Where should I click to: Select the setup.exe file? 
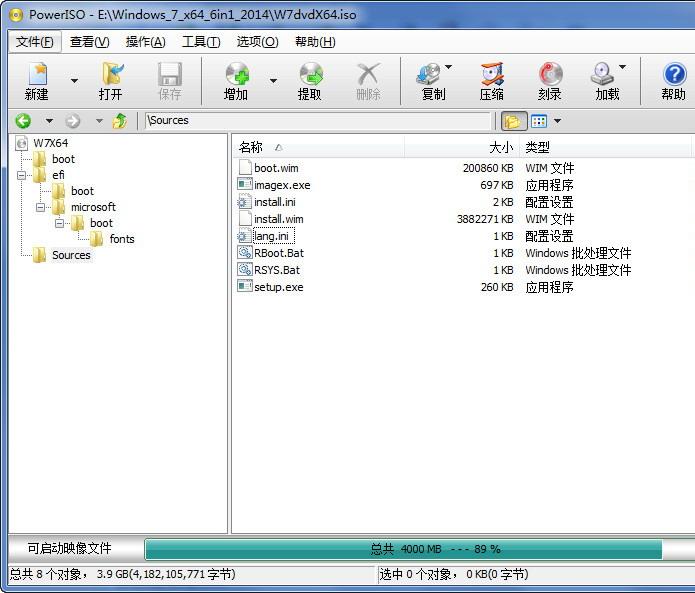pyautogui.click(x=279, y=287)
